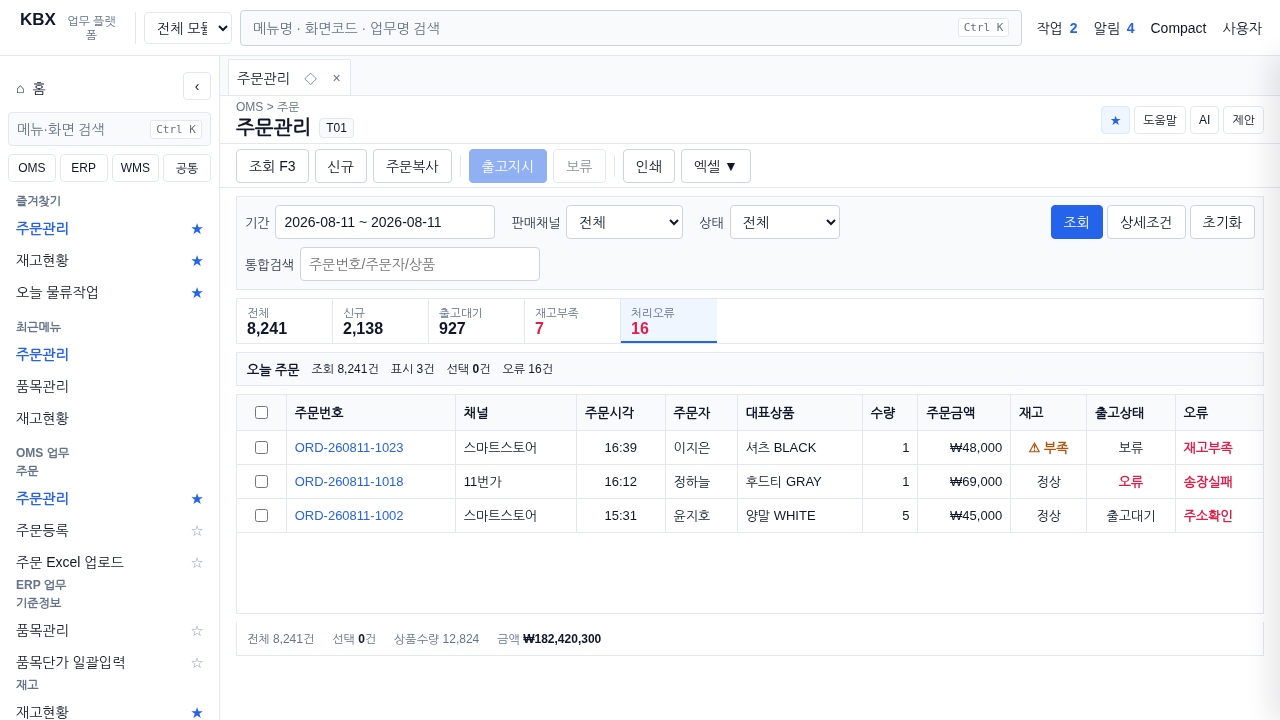Open order link ORD-260811-1023
The height and width of the screenshot is (720, 1280).
point(349,447)
